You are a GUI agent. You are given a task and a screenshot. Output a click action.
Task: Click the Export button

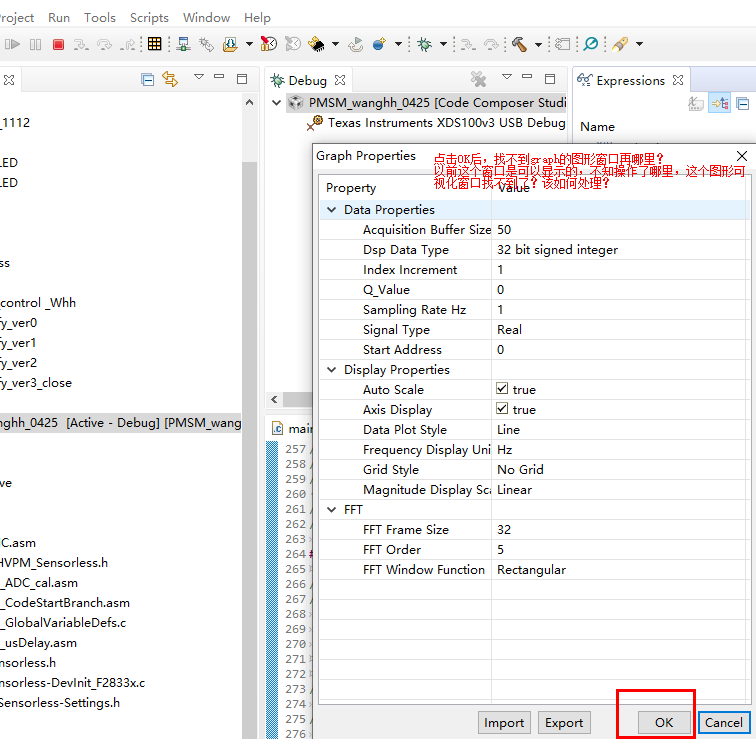(564, 722)
